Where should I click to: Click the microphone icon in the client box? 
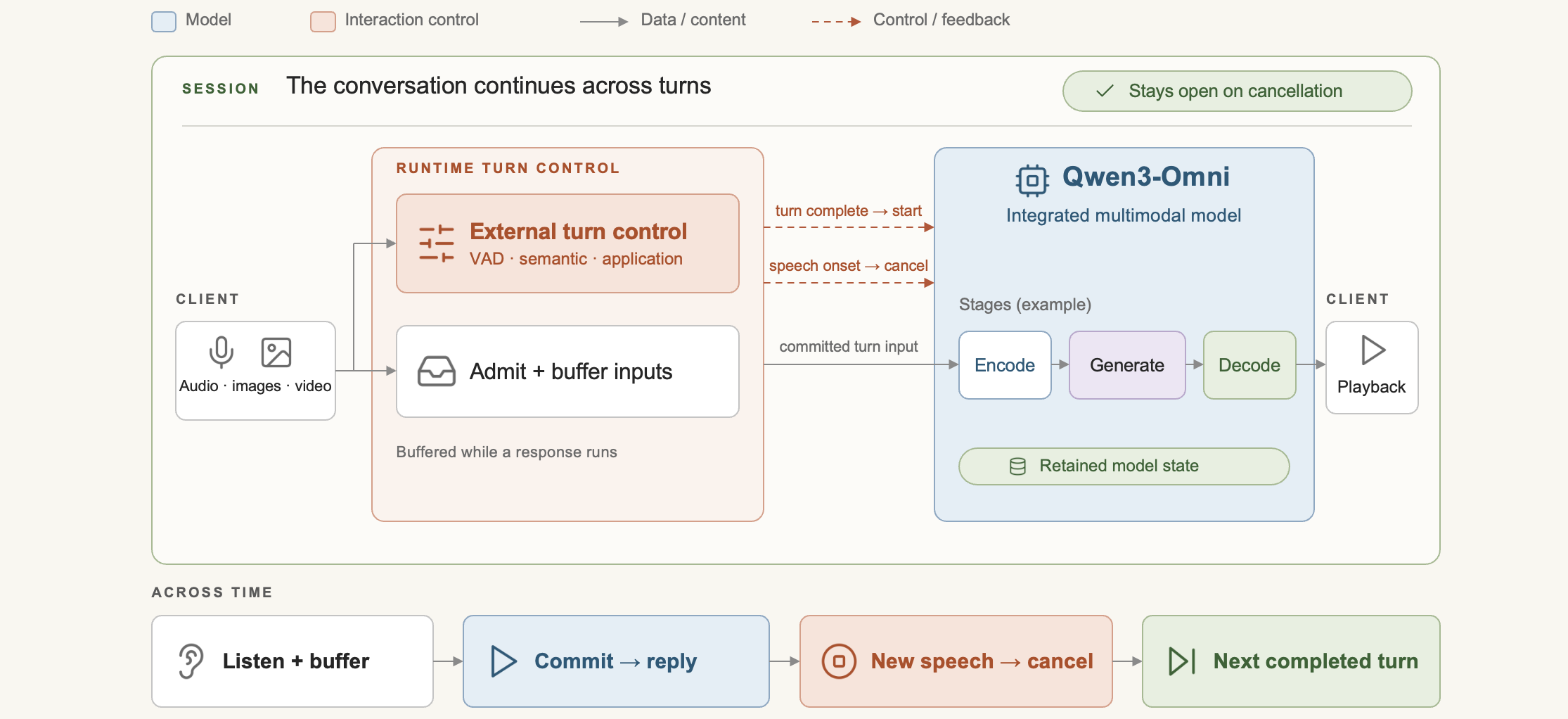(221, 352)
